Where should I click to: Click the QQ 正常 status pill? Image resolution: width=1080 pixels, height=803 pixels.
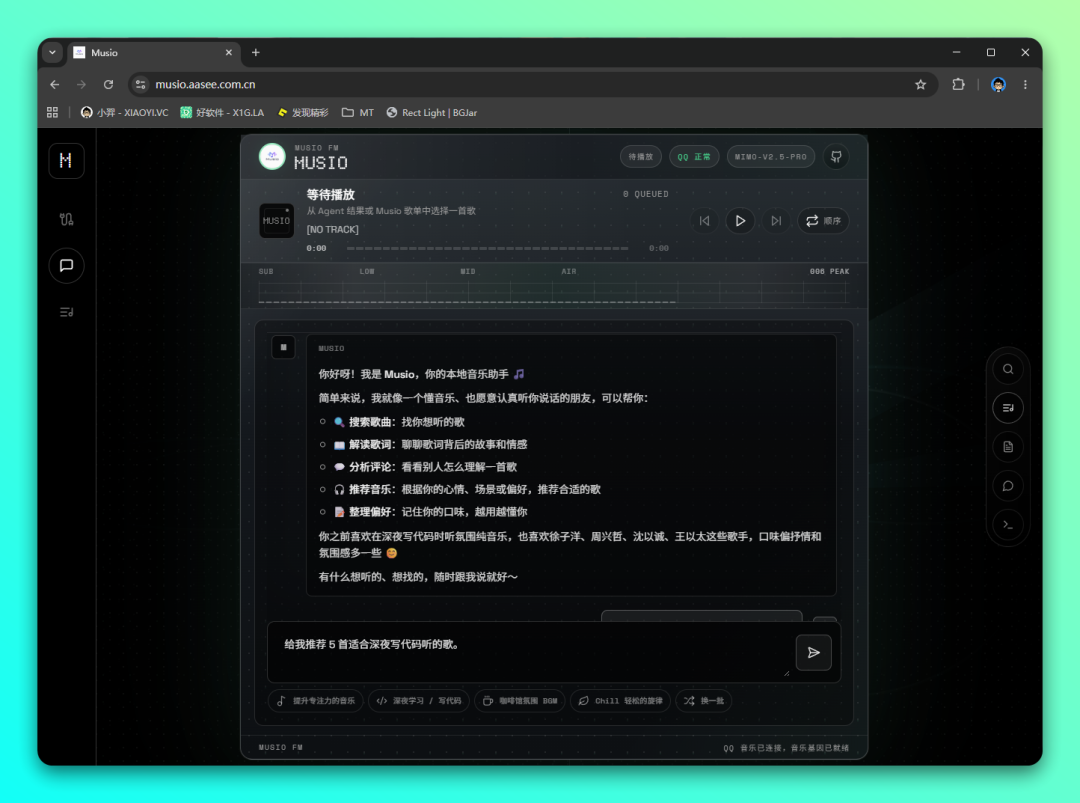(694, 157)
